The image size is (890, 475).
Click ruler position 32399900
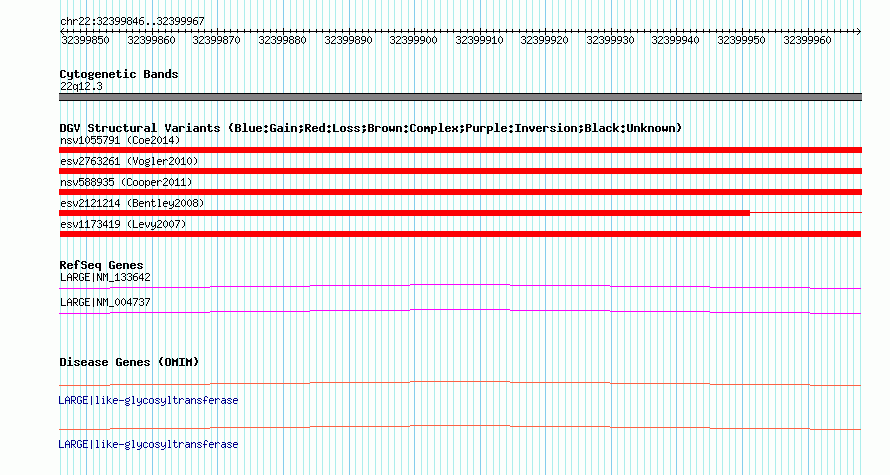pyautogui.click(x=413, y=40)
